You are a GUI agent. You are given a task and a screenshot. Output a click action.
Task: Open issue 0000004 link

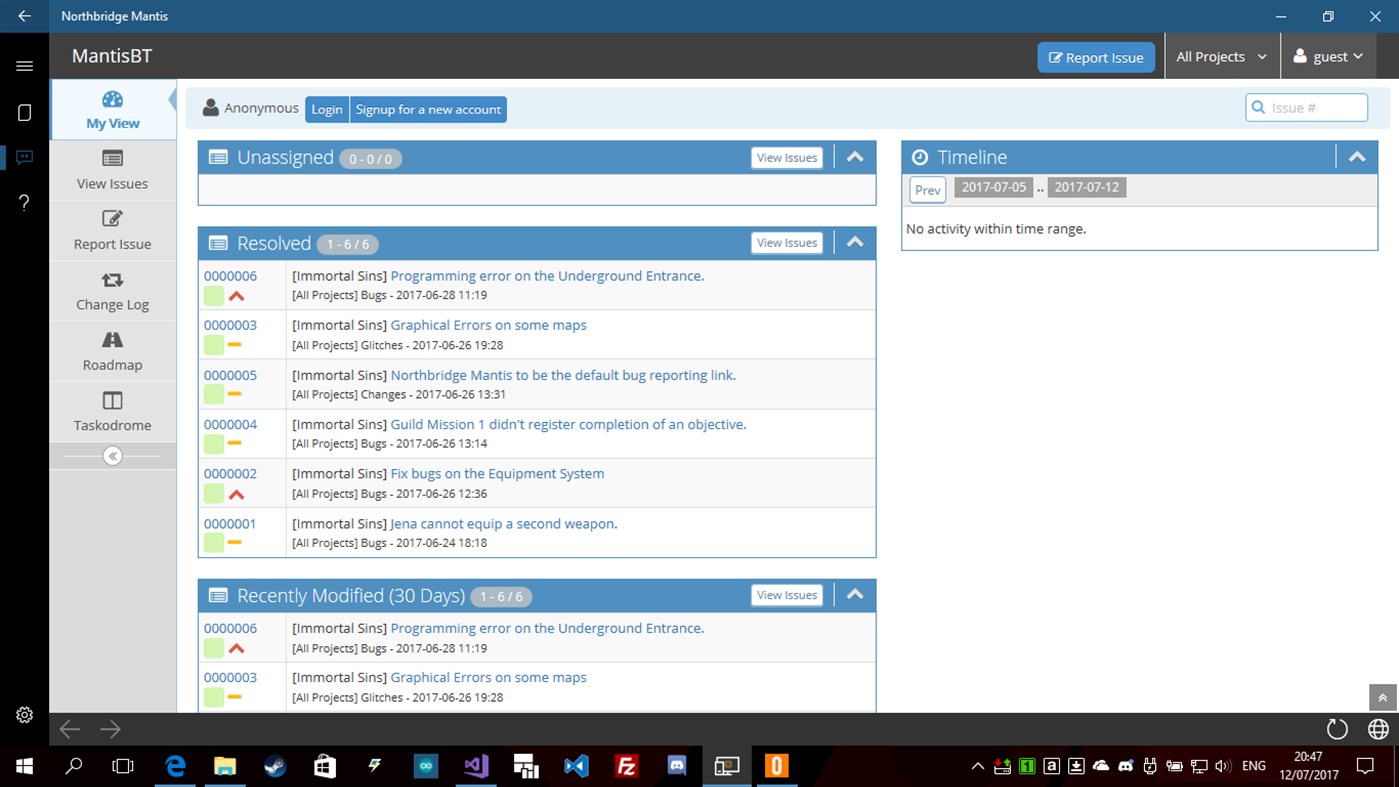230,424
